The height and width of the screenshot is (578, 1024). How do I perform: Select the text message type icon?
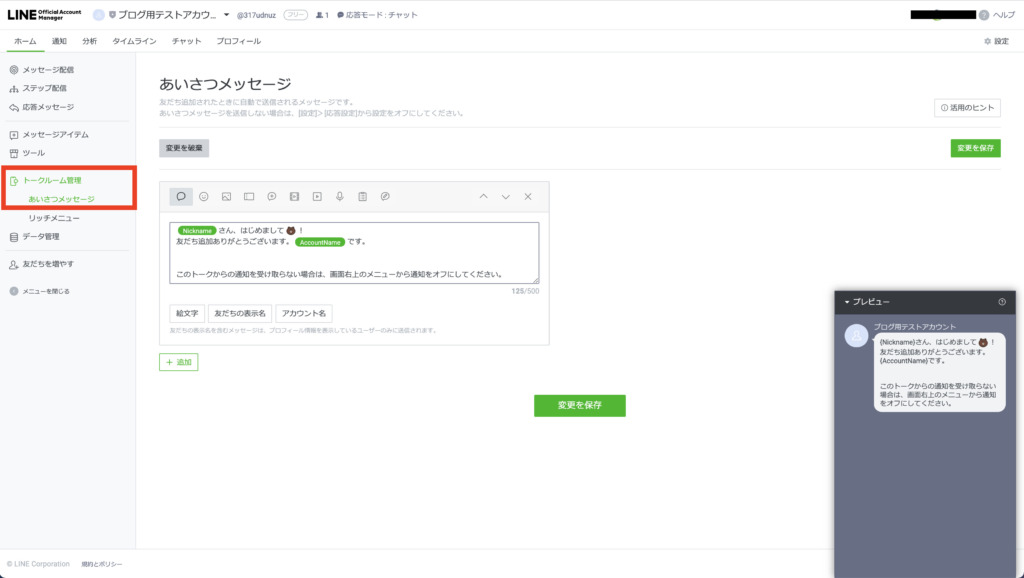[x=181, y=197]
